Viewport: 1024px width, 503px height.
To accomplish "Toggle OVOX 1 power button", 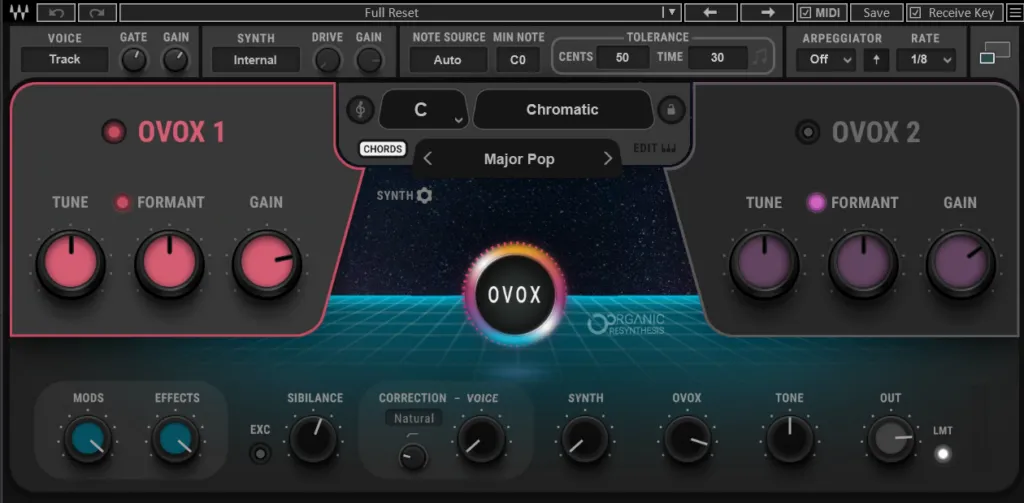I will coord(114,132).
